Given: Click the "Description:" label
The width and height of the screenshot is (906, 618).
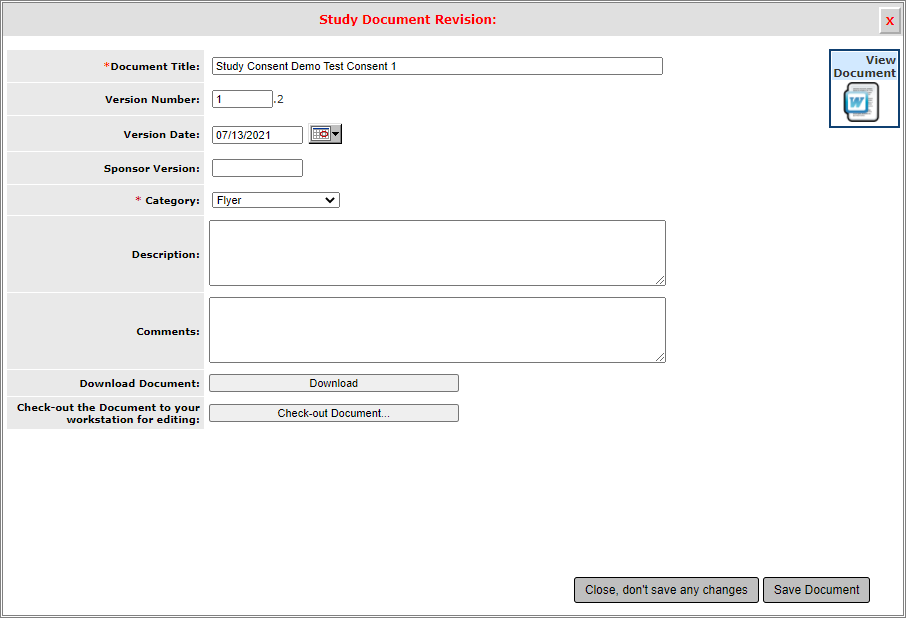Looking at the screenshot, I should [166, 255].
